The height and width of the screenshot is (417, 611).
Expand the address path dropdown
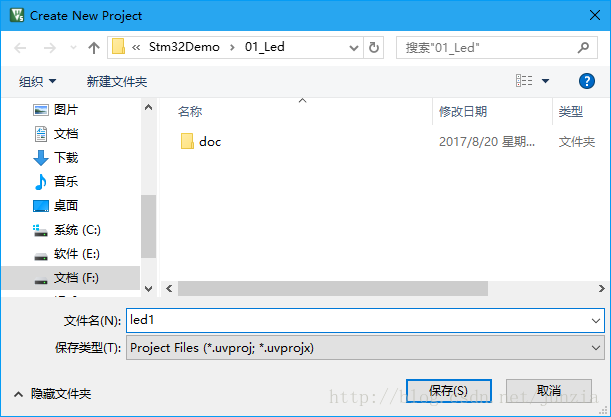tap(353, 48)
